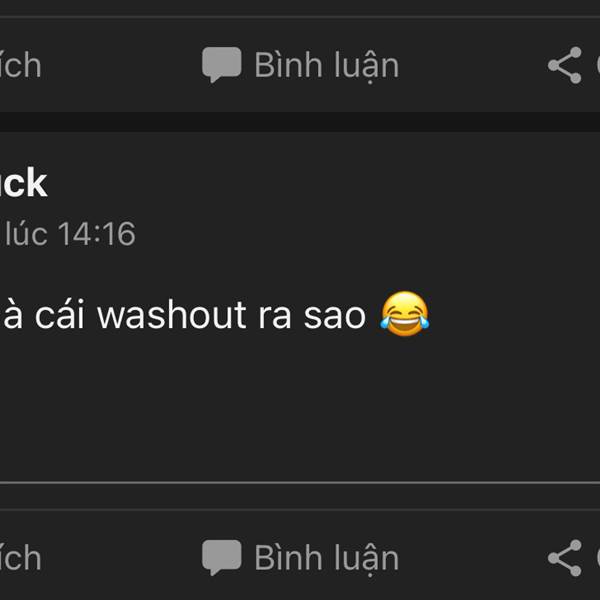The image size is (600, 600).
Task: Click the word "sao" before the emoji
Action: 335,316
